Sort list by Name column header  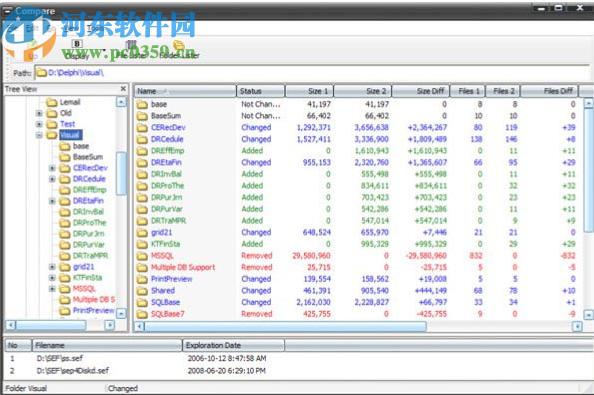(x=185, y=91)
